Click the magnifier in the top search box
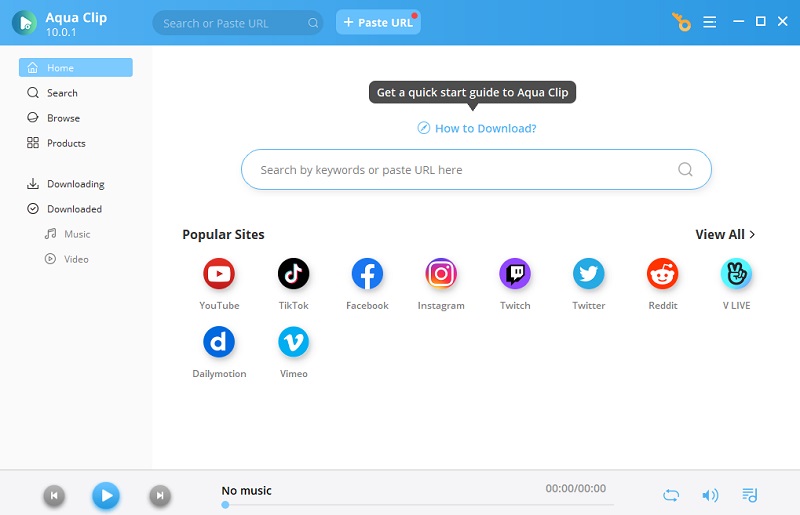This screenshot has height=515, width=800. [x=313, y=23]
